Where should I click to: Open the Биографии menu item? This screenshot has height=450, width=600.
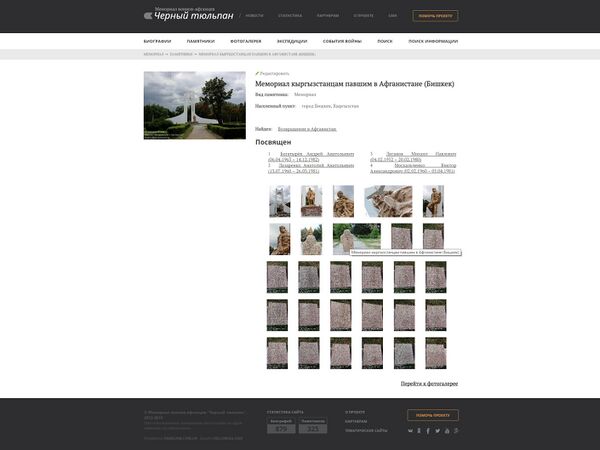tap(157, 41)
